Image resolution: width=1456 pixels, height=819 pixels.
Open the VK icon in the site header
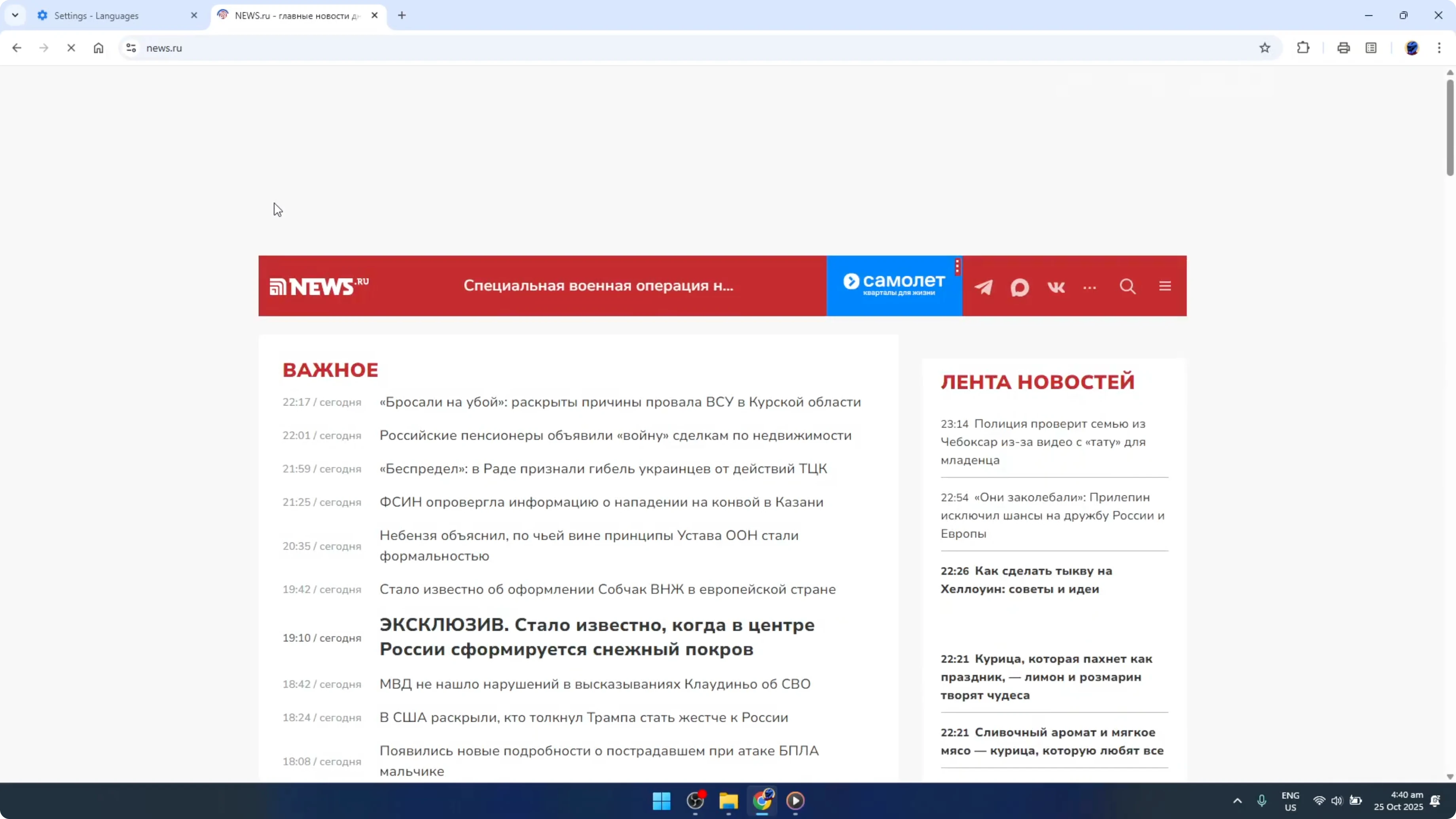coord(1056,287)
